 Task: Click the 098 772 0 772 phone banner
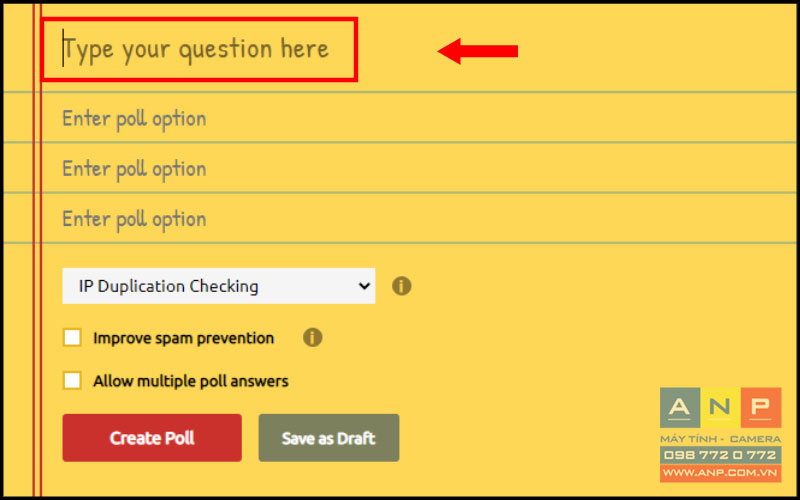720,455
